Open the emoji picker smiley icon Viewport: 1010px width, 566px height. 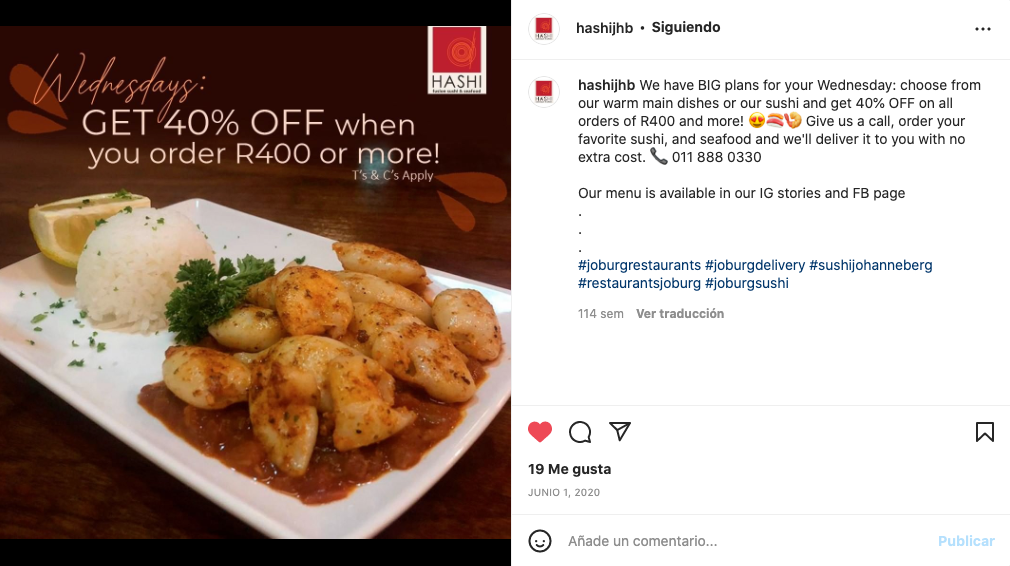tap(540, 541)
